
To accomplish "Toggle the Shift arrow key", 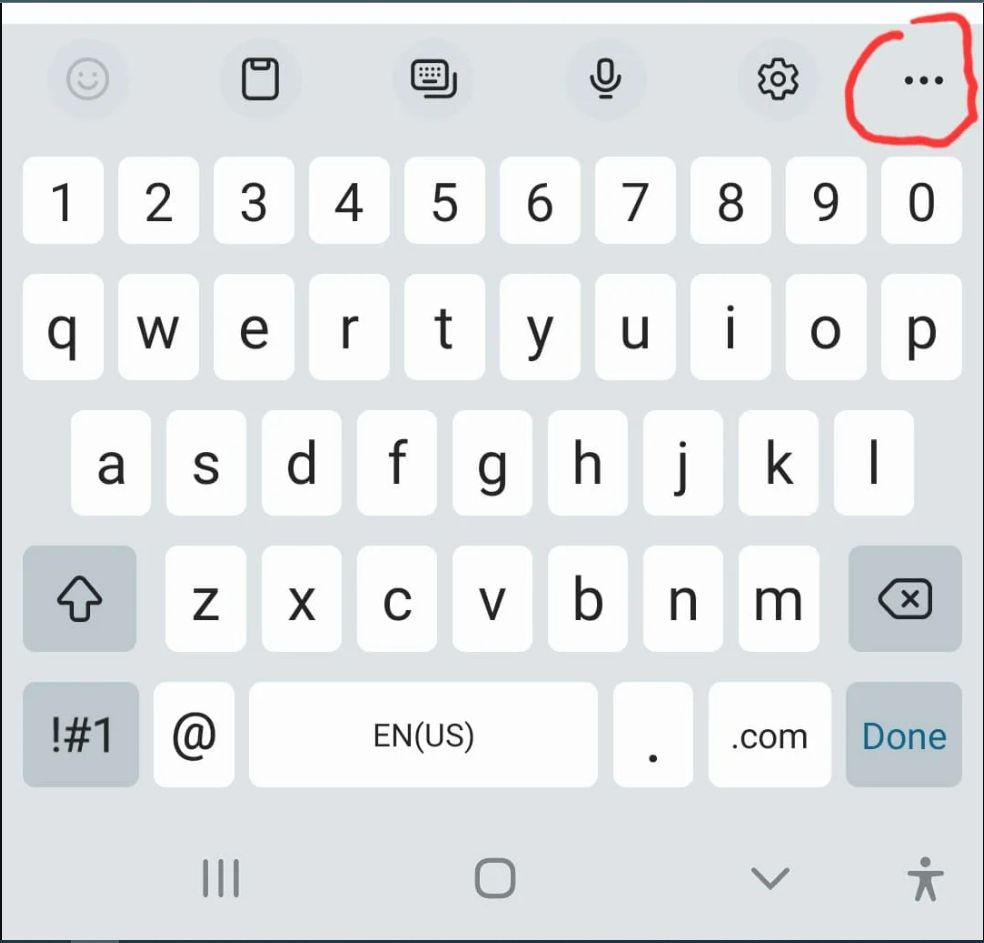I will pos(80,599).
